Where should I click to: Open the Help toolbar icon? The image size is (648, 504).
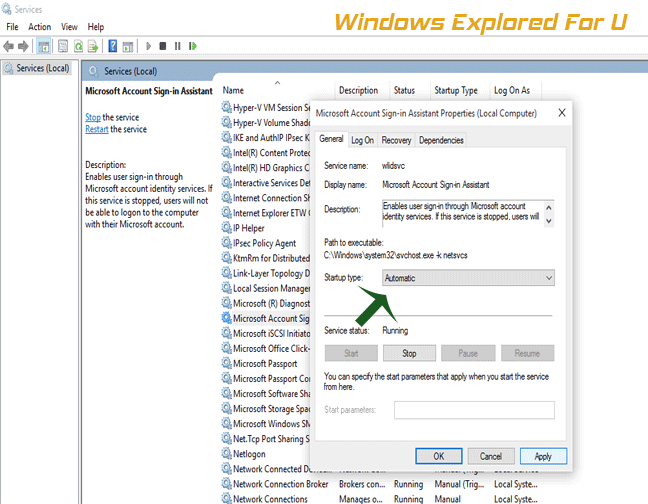(x=112, y=46)
